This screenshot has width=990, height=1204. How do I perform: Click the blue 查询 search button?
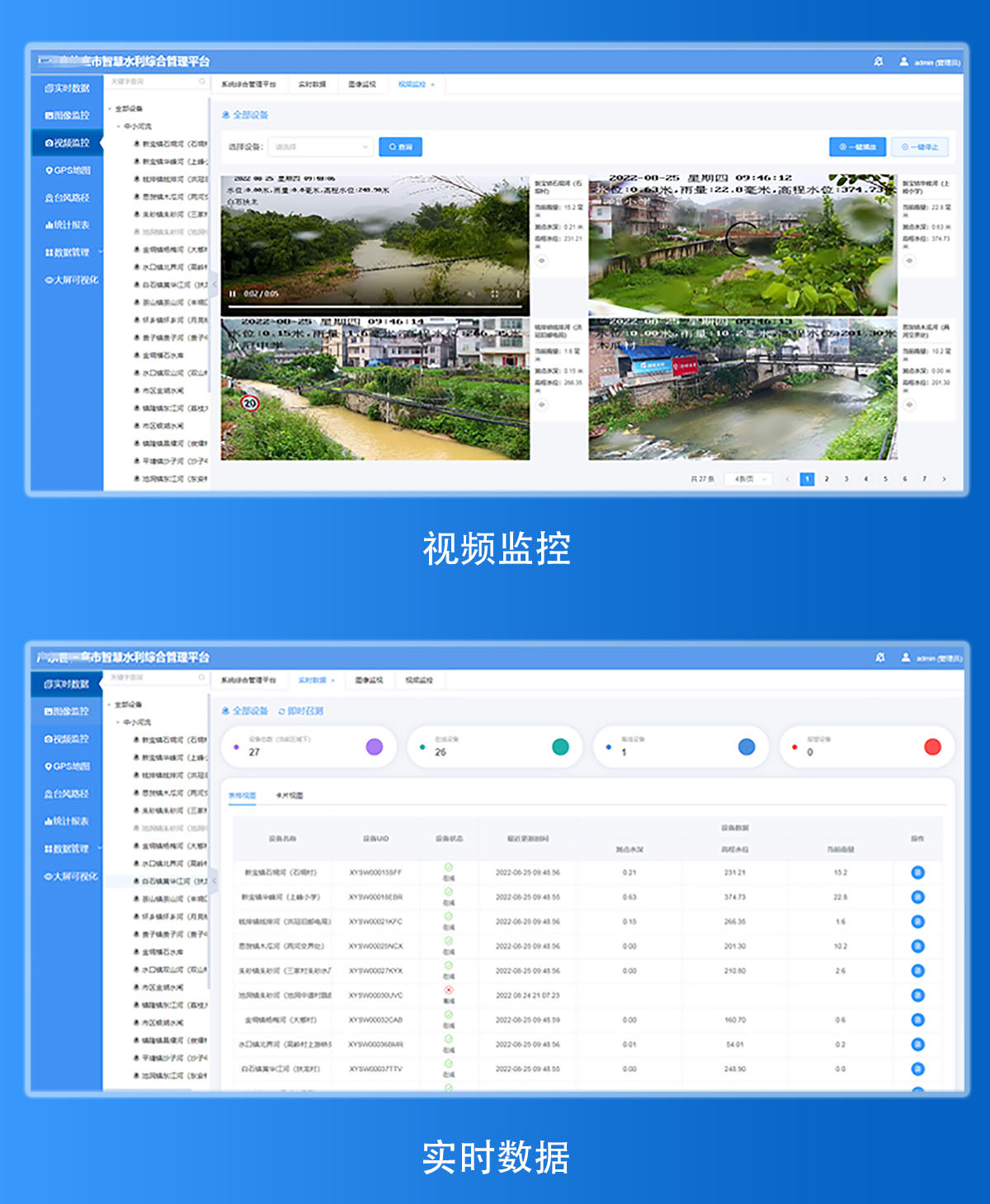pyautogui.click(x=400, y=147)
